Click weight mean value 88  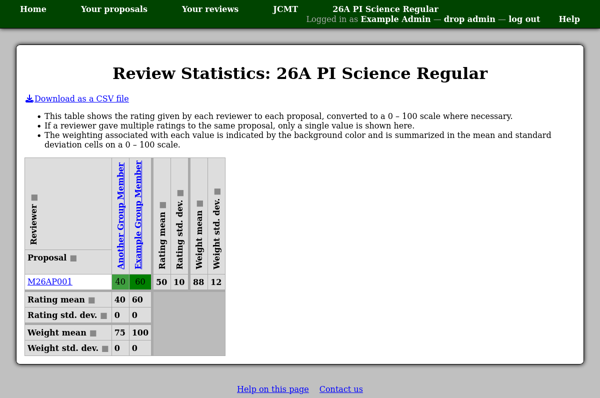pos(199,282)
